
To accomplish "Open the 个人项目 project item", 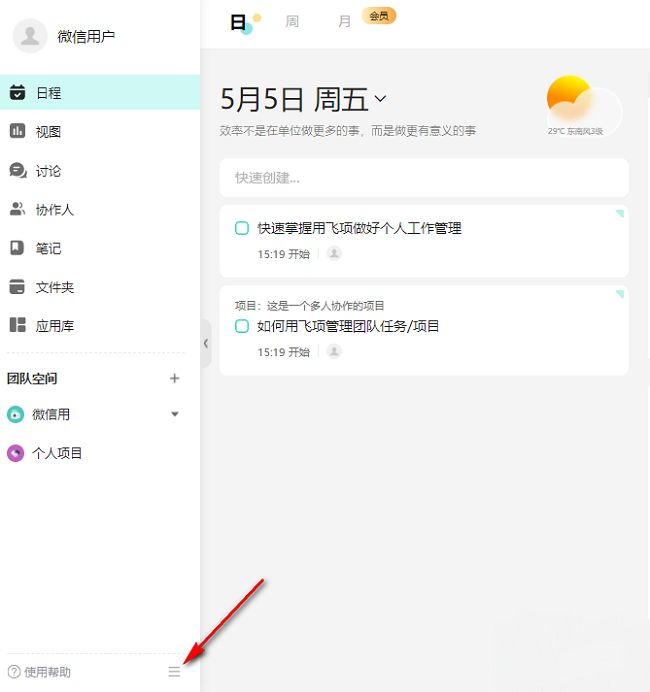I will (x=57, y=453).
